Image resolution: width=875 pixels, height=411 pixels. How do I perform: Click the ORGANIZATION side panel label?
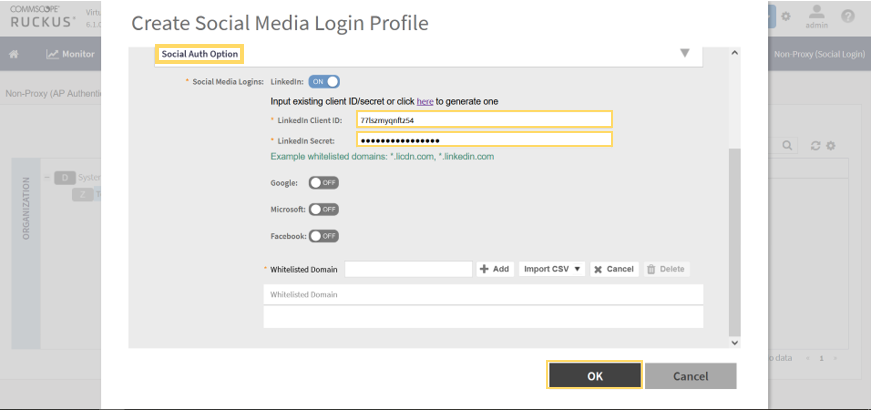(26, 209)
